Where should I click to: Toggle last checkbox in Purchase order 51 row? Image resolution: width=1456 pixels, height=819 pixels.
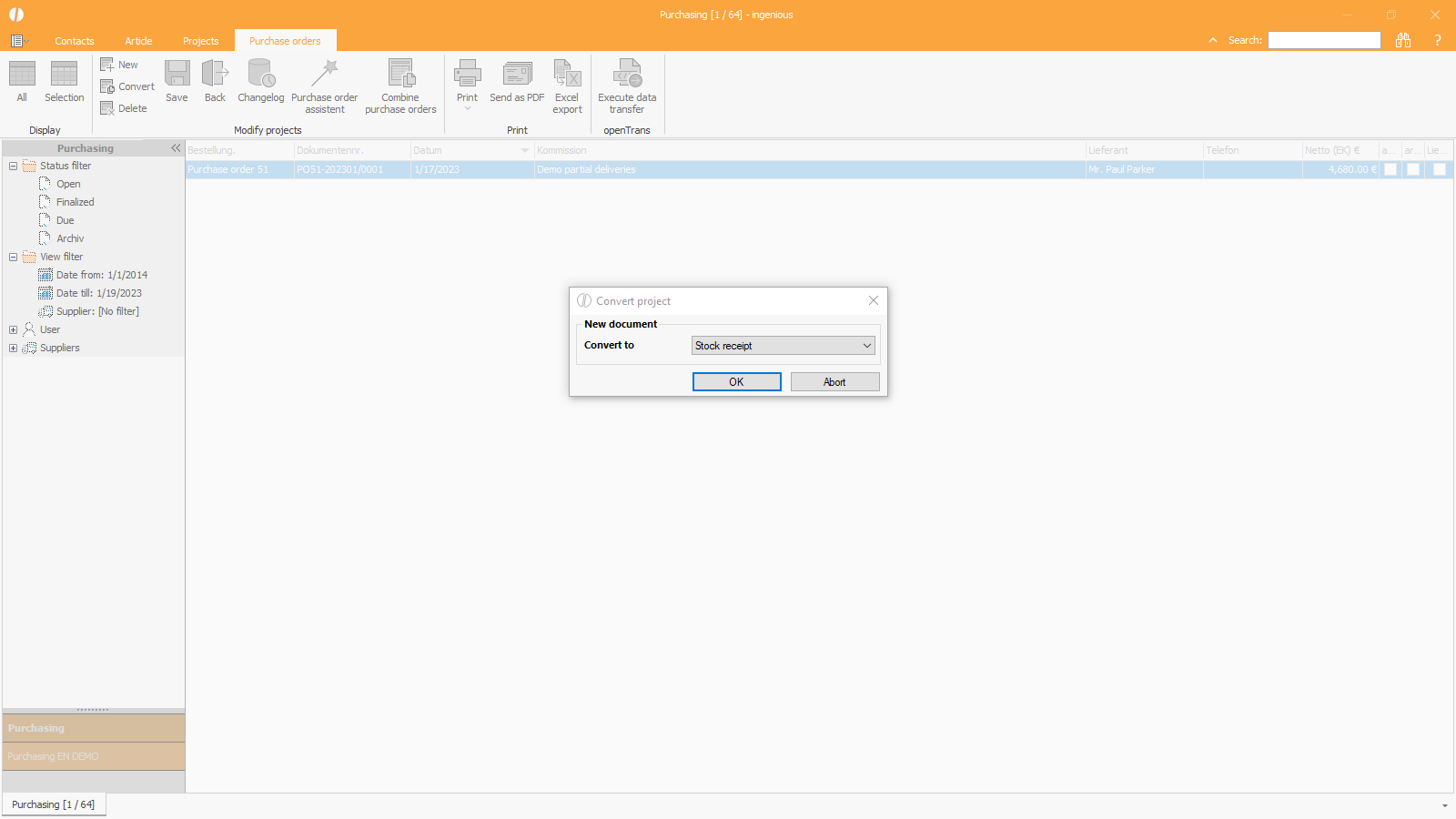click(x=1440, y=169)
